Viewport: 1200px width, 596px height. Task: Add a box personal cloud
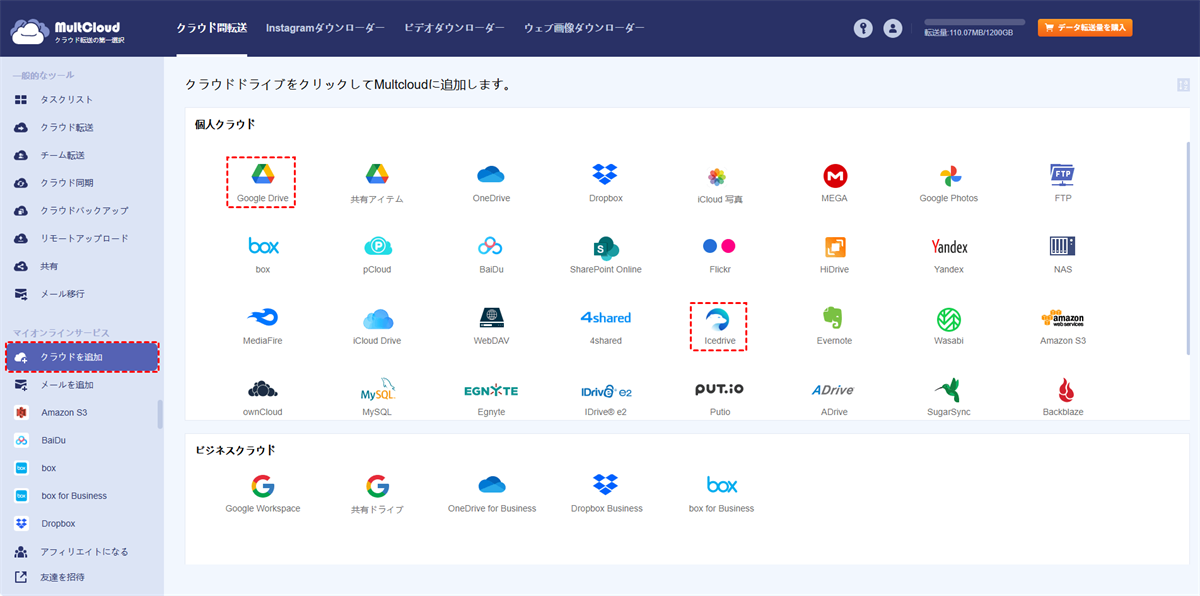coord(262,255)
